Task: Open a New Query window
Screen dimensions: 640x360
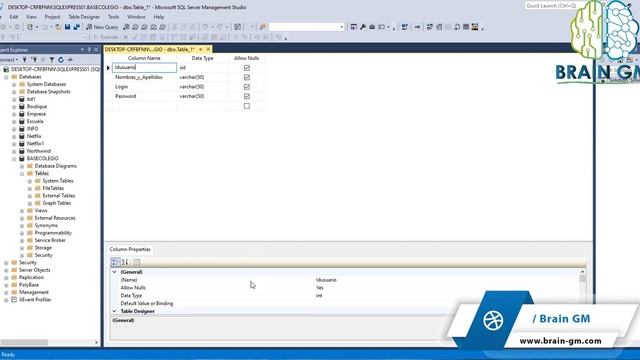Action: click(x=102, y=27)
